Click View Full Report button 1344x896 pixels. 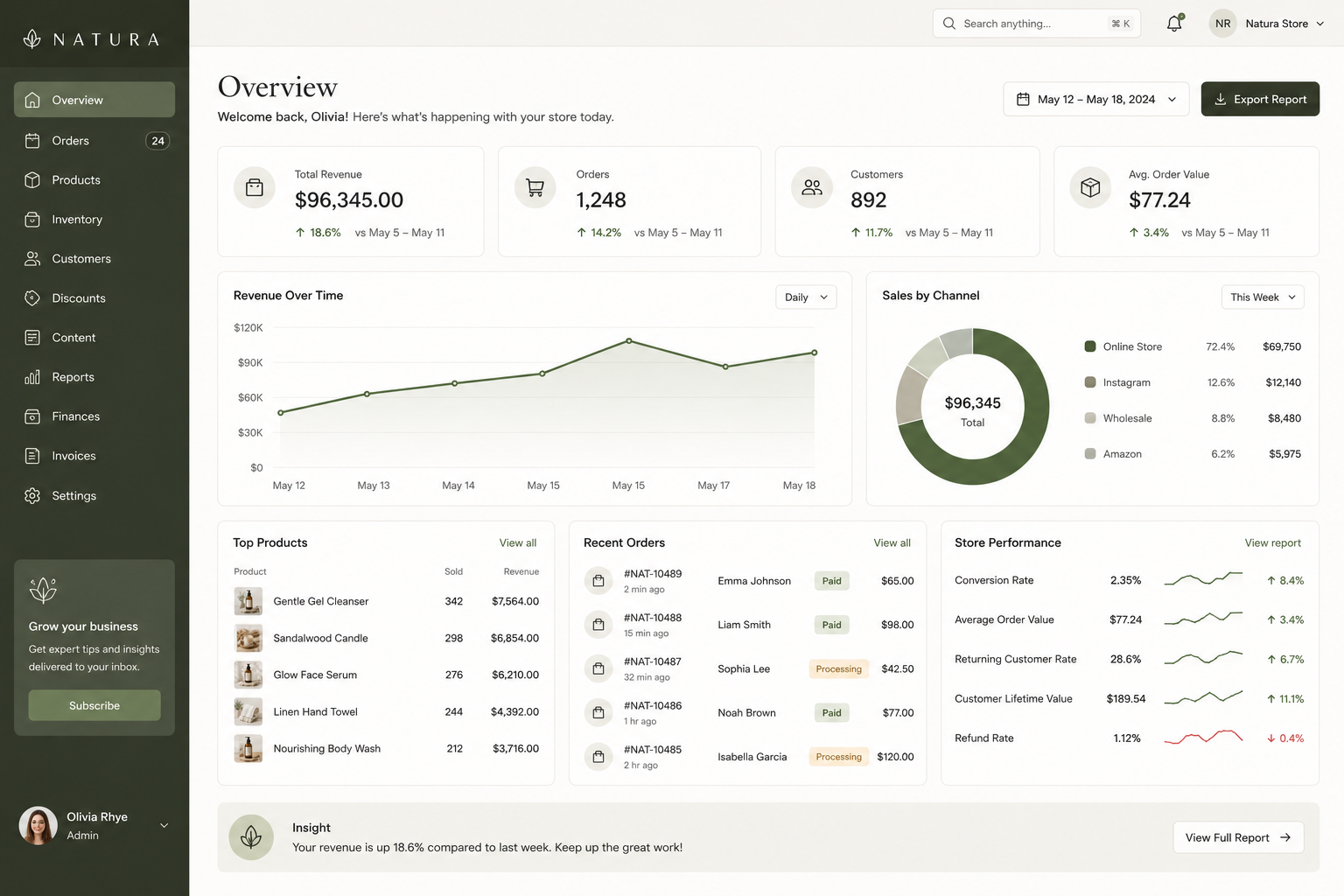(1238, 837)
